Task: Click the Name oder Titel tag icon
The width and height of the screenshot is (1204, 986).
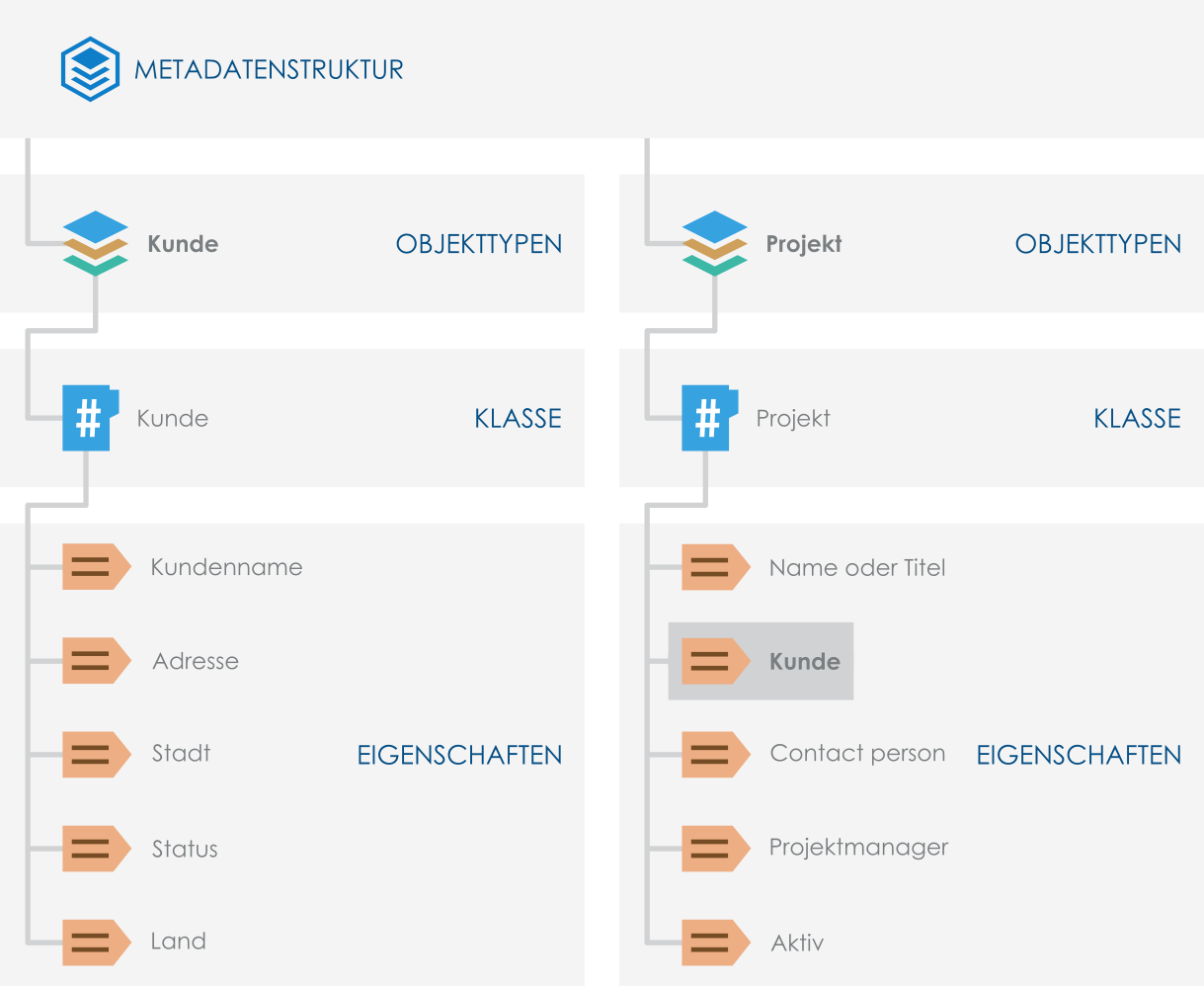Action: point(714,567)
